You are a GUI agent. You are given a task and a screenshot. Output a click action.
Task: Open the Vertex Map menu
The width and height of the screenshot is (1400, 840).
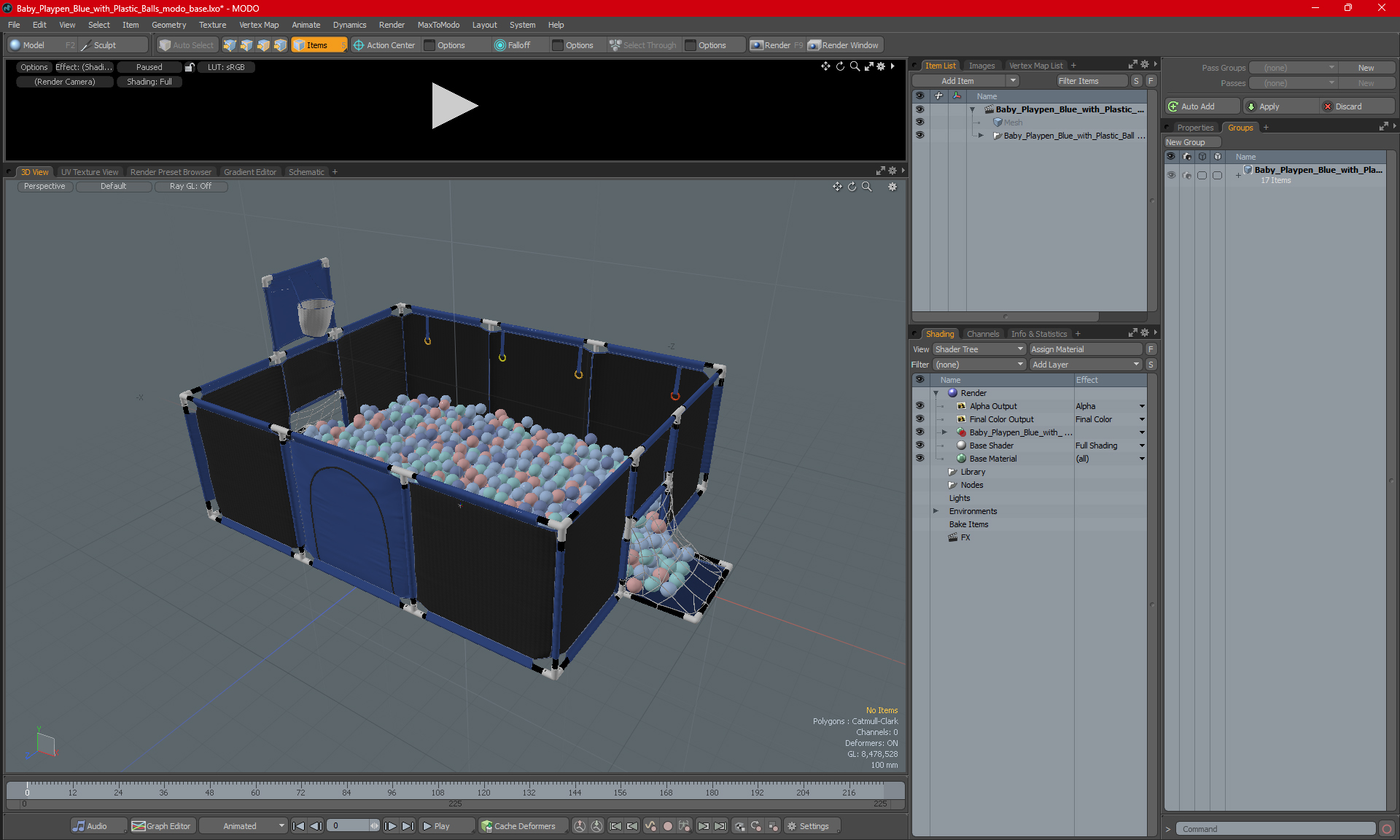[259, 25]
